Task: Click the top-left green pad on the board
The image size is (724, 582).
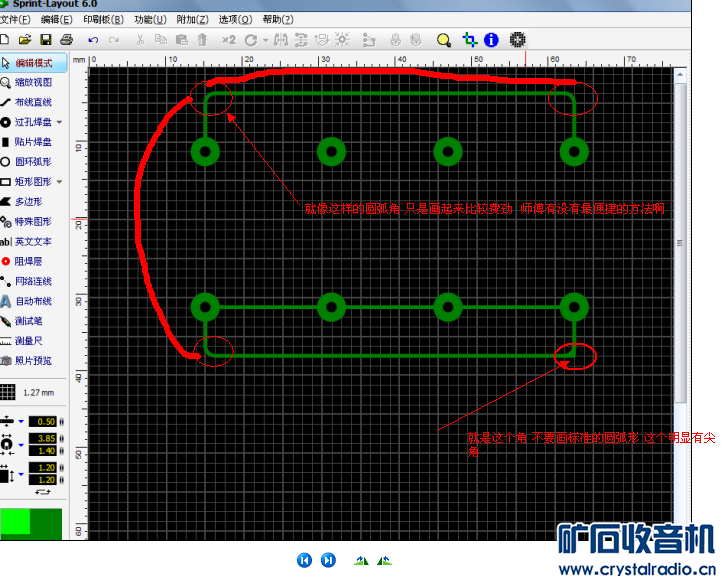Action: click(x=205, y=152)
